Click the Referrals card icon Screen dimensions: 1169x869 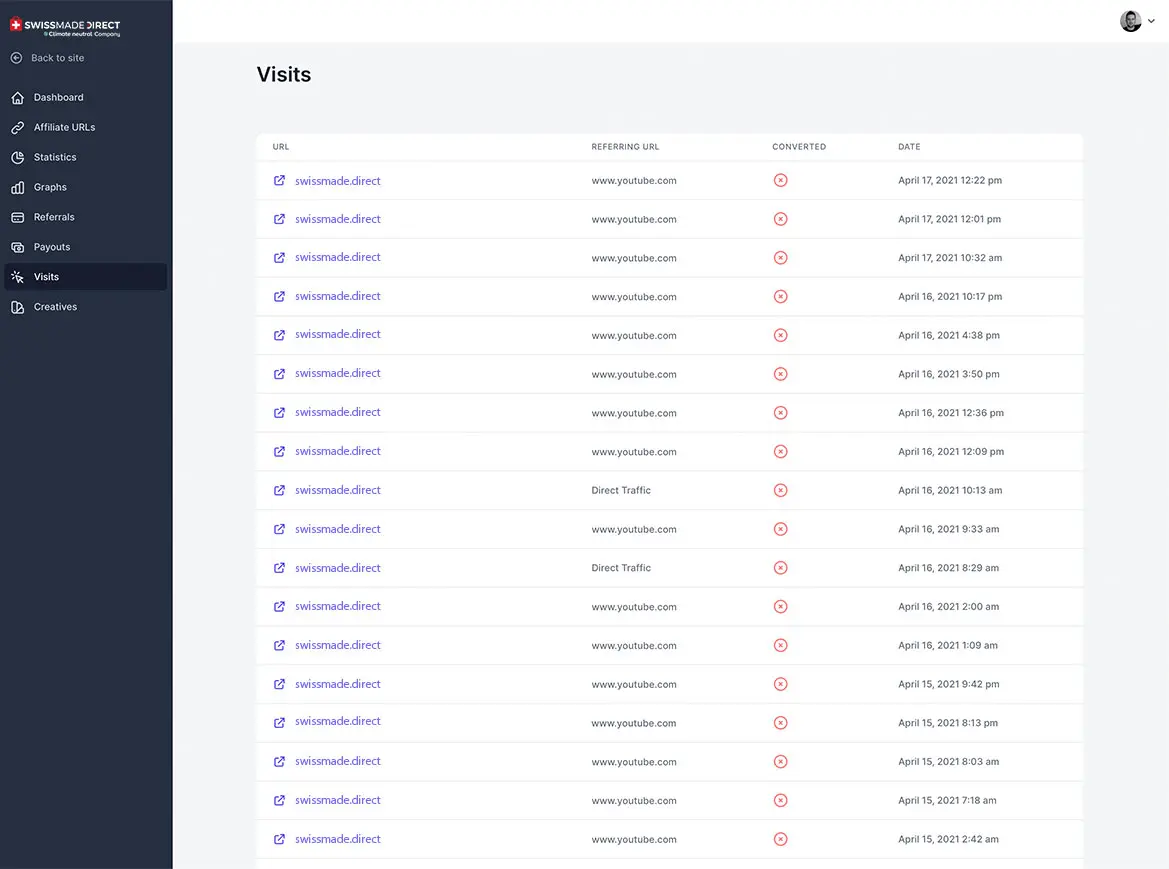tap(17, 218)
